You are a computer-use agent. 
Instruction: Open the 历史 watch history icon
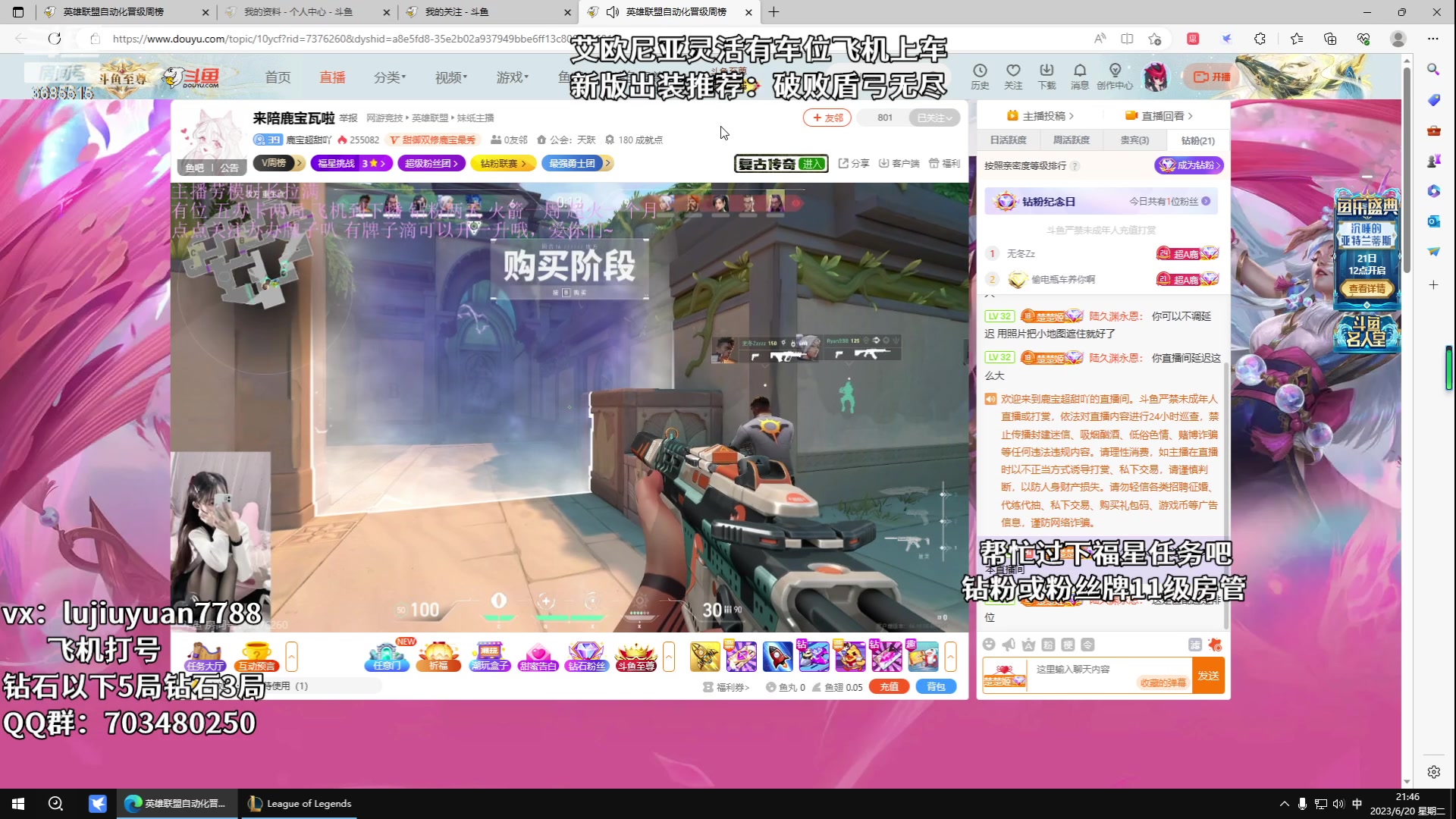pyautogui.click(x=980, y=77)
